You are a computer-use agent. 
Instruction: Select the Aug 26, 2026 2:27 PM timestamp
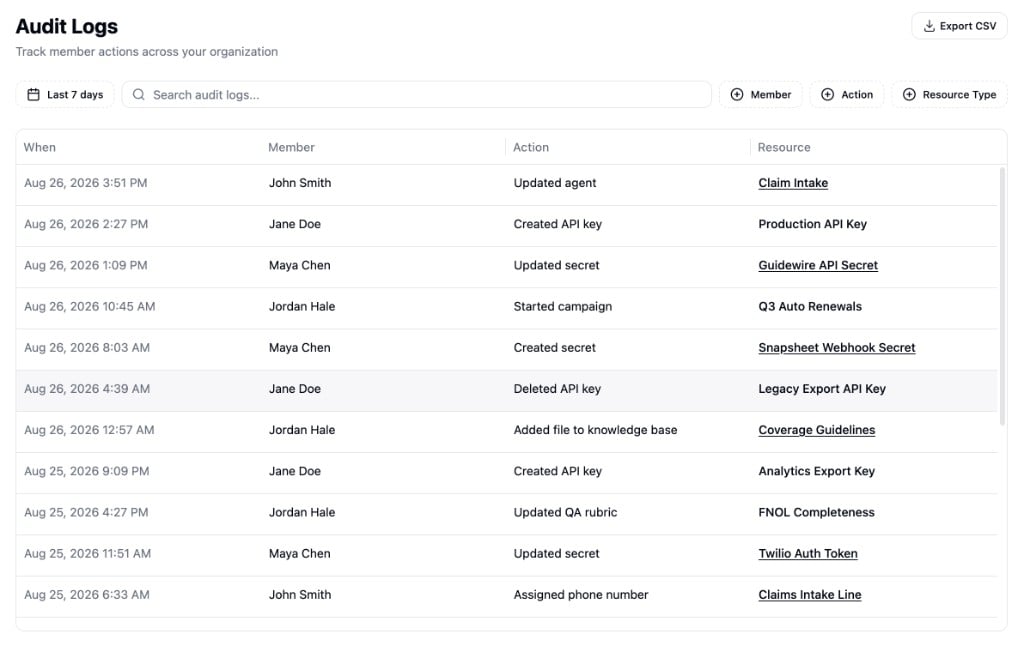pyautogui.click(x=86, y=225)
